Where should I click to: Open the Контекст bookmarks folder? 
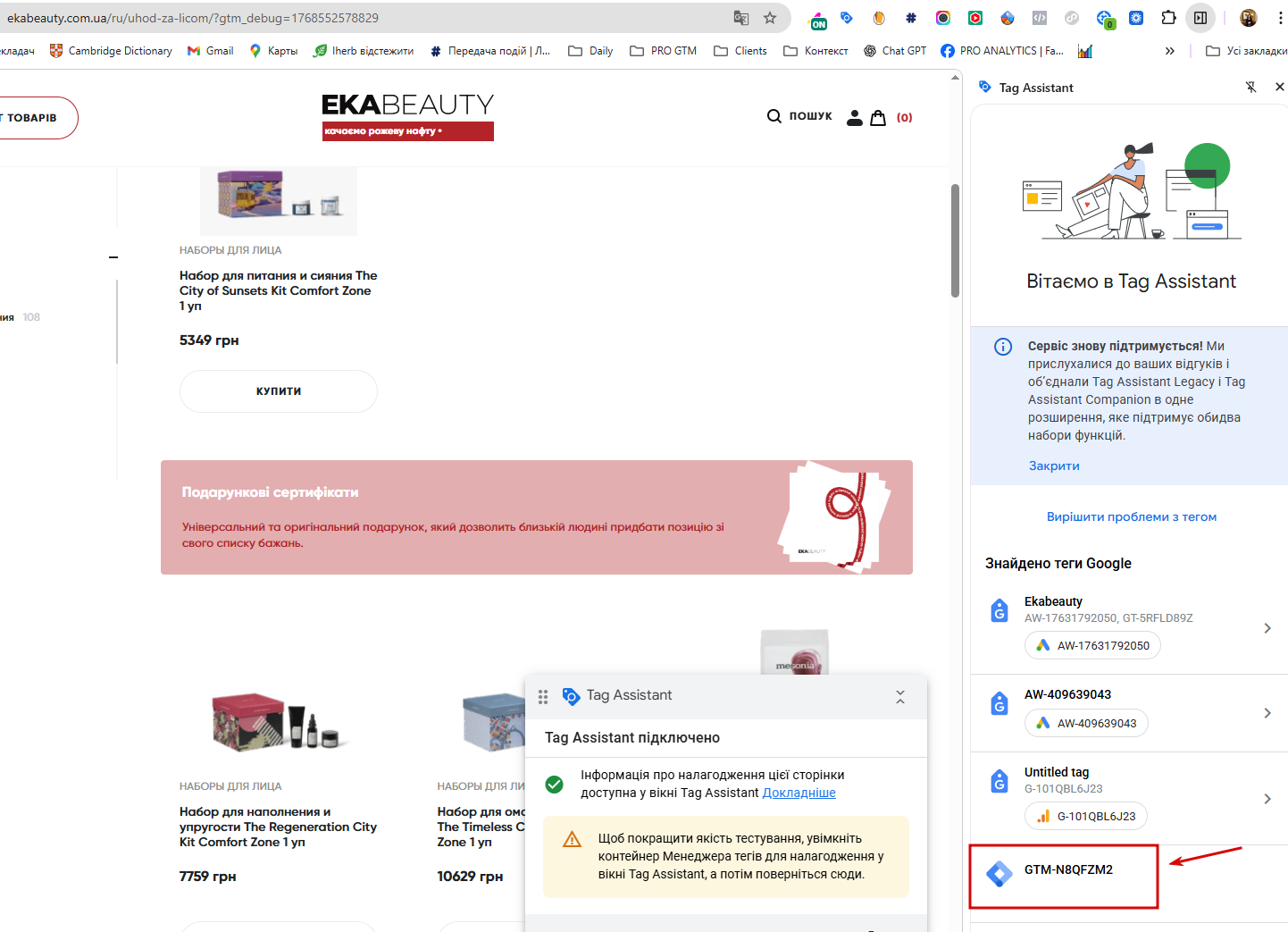tap(815, 51)
